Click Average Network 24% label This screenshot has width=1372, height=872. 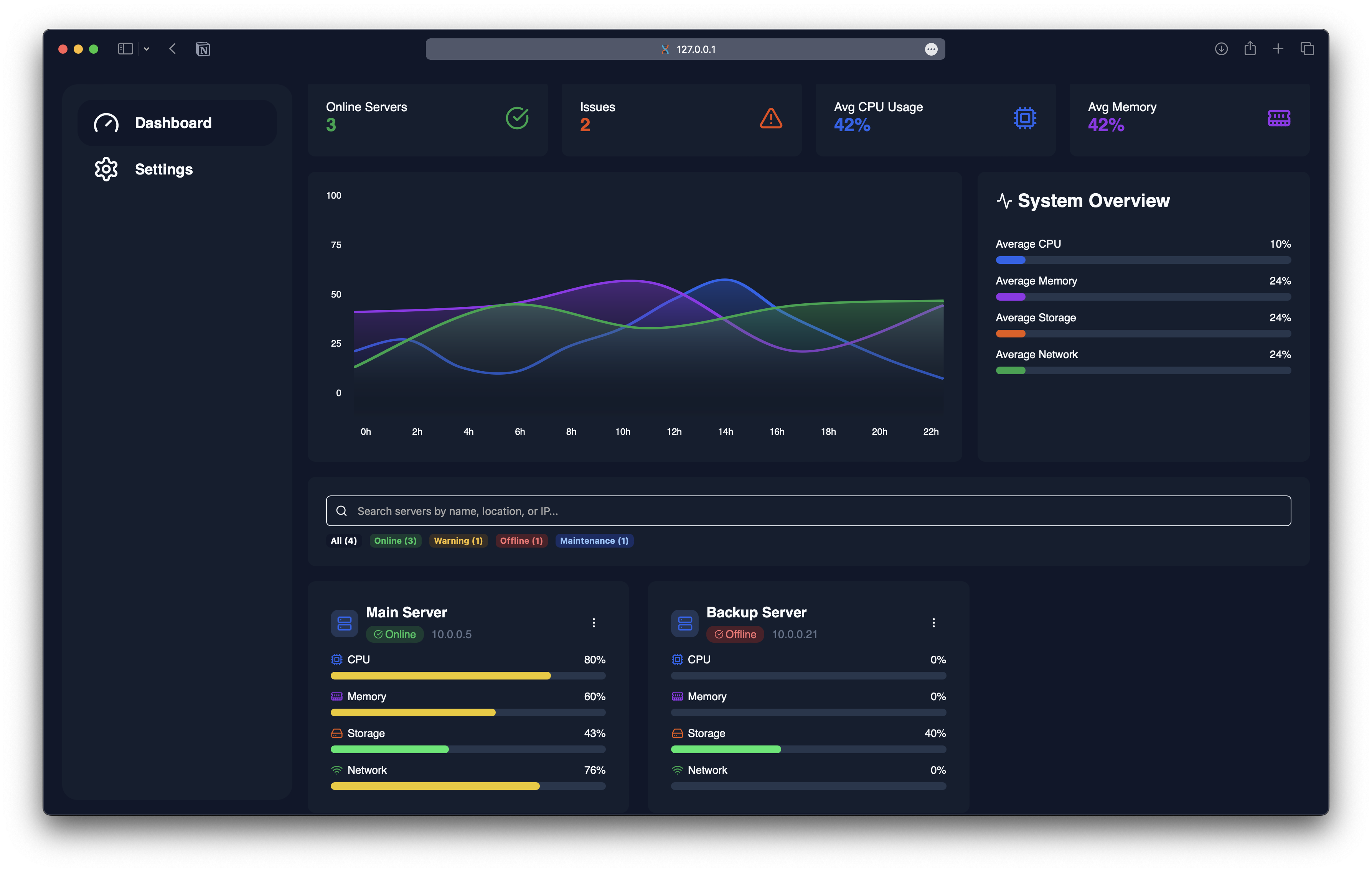(x=1280, y=354)
